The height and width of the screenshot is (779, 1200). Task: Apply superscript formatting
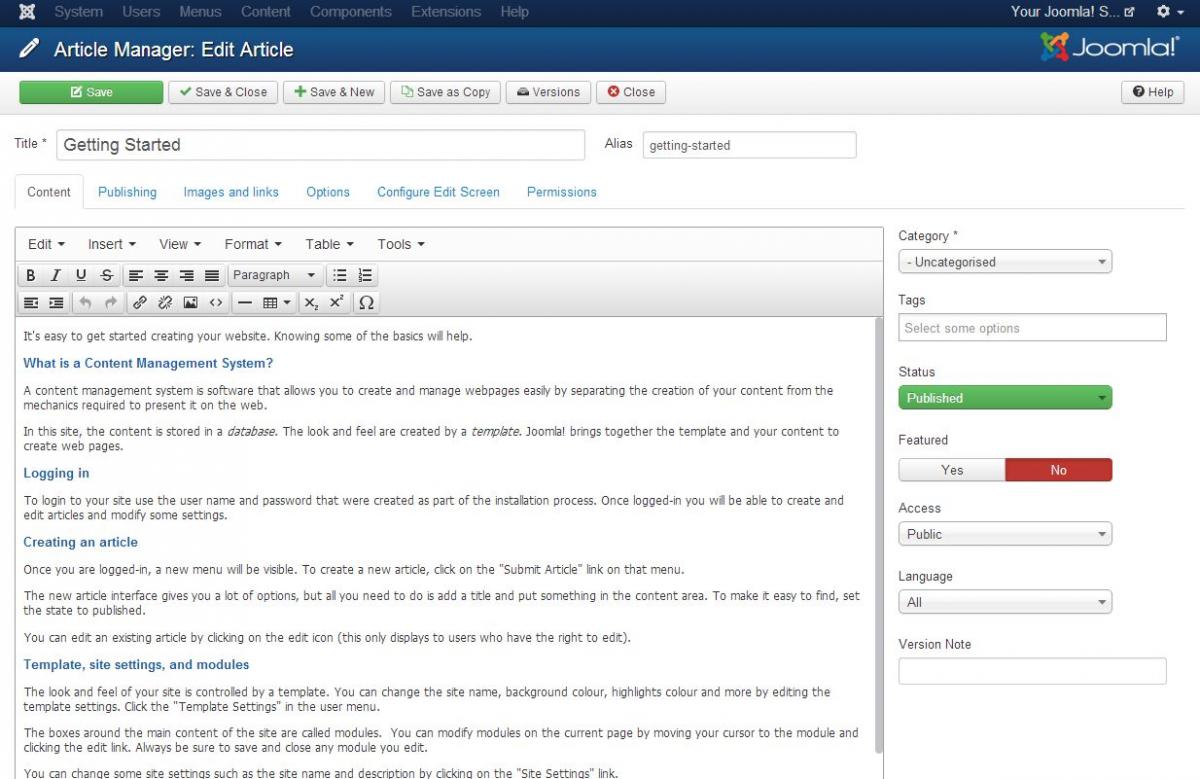pos(337,302)
